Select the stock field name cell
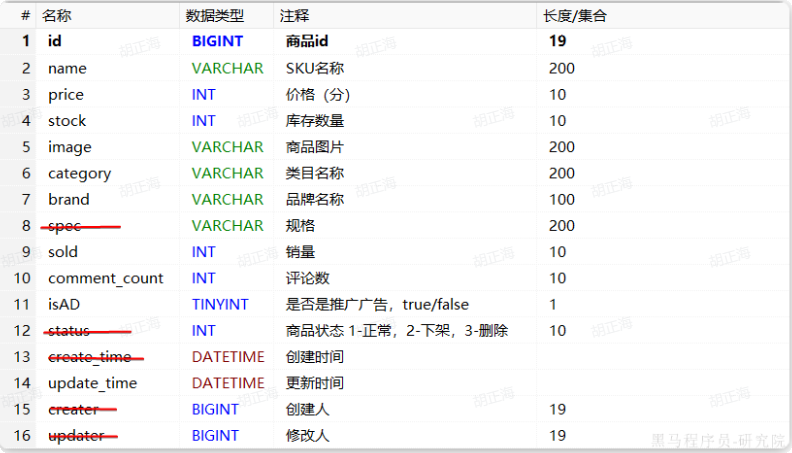 [x=67, y=121]
